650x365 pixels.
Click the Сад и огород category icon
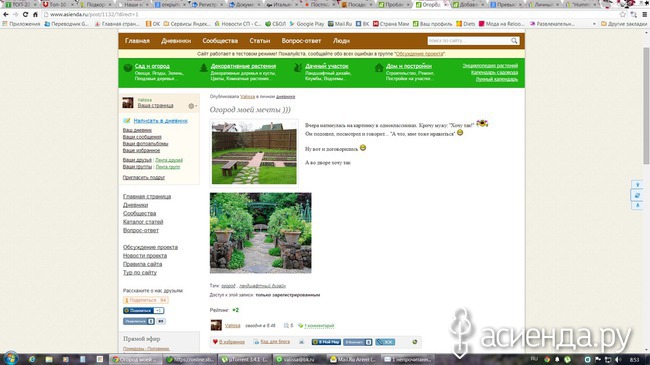pos(128,68)
